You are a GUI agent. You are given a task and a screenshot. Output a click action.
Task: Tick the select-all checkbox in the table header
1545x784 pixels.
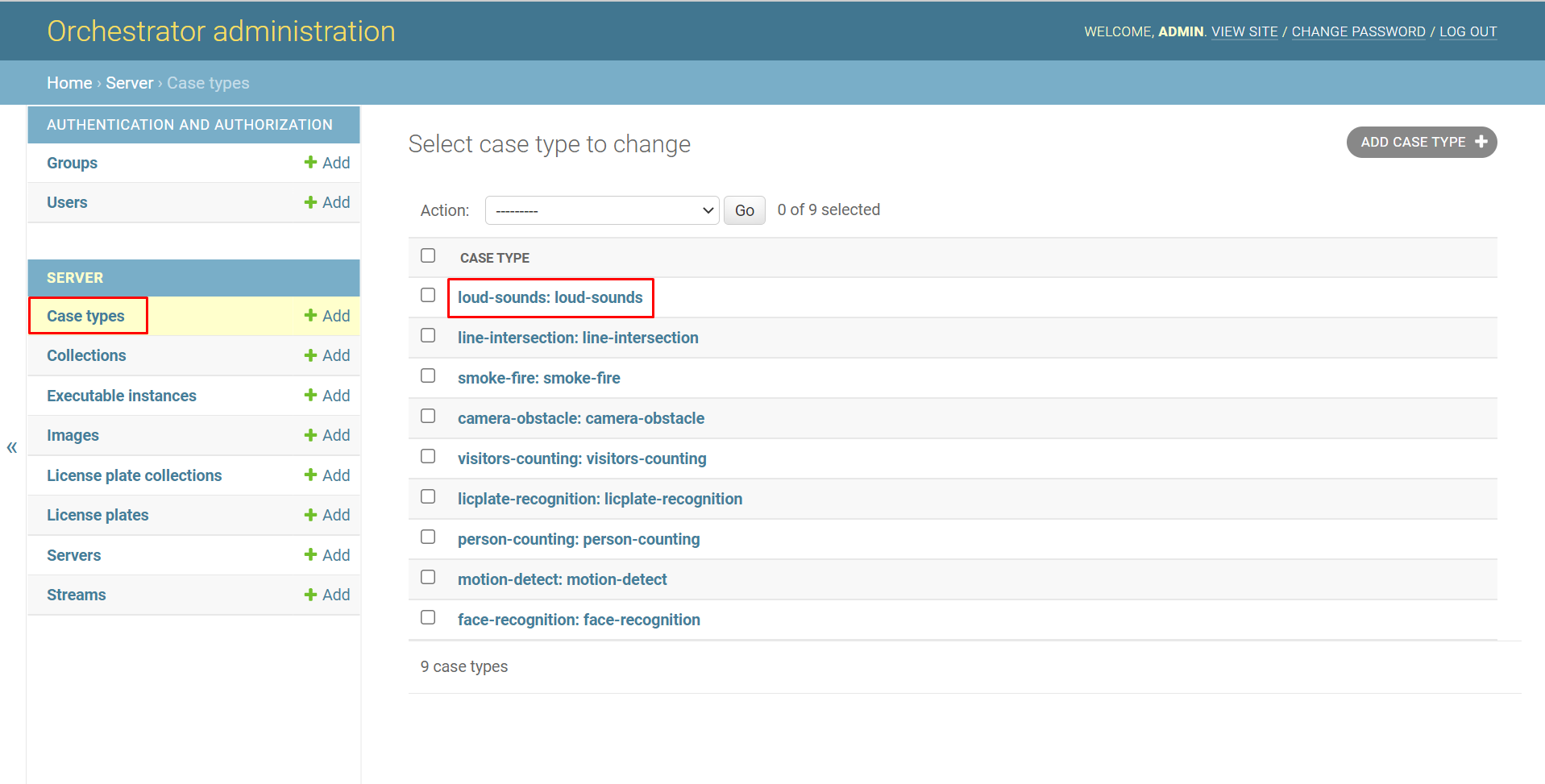pos(428,255)
